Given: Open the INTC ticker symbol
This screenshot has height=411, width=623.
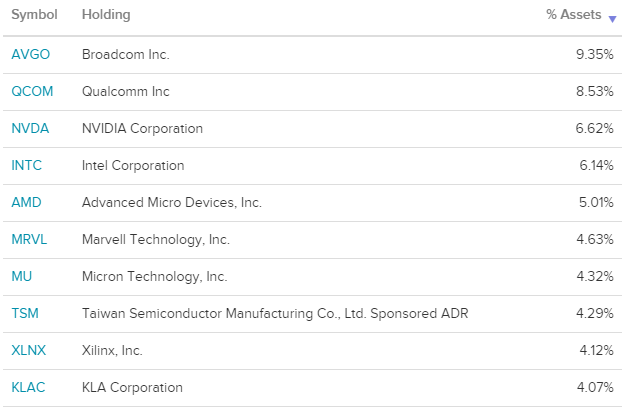Looking at the screenshot, I should (27, 165).
